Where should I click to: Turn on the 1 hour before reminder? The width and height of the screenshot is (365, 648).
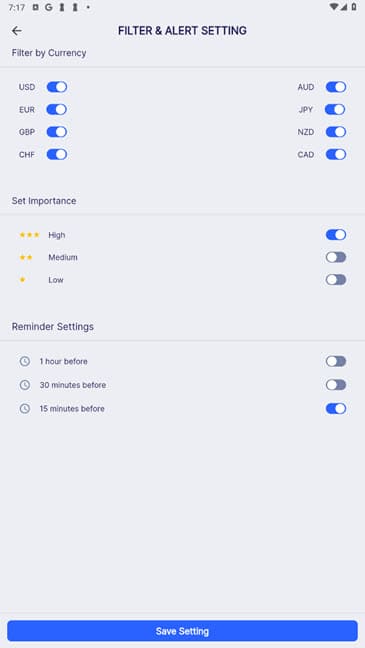coord(336,361)
